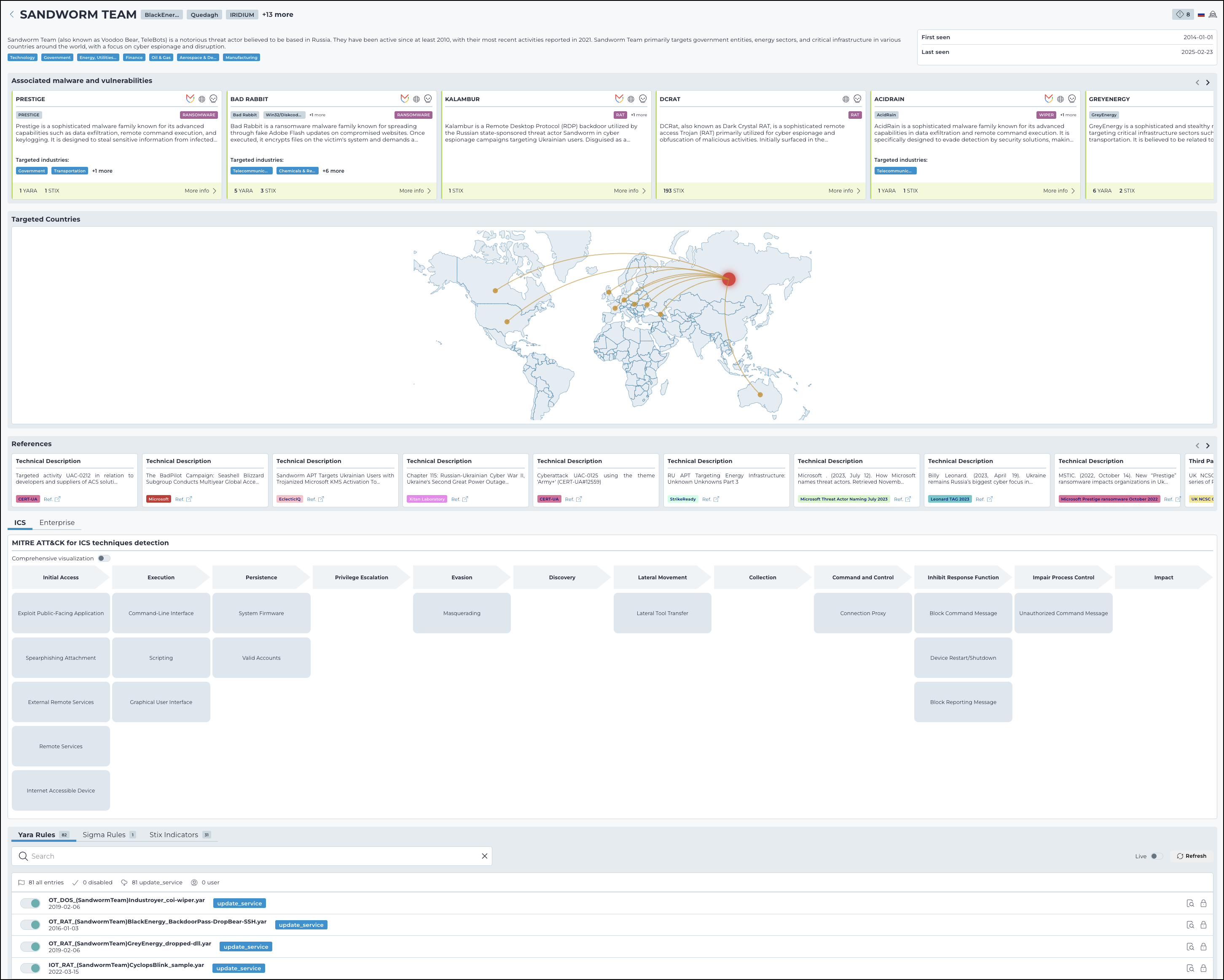Image resolution: width=1224 pixels, height=980 pixels.
Task: Click the skull icon on DCRAT card
Action: coord(857,99)
